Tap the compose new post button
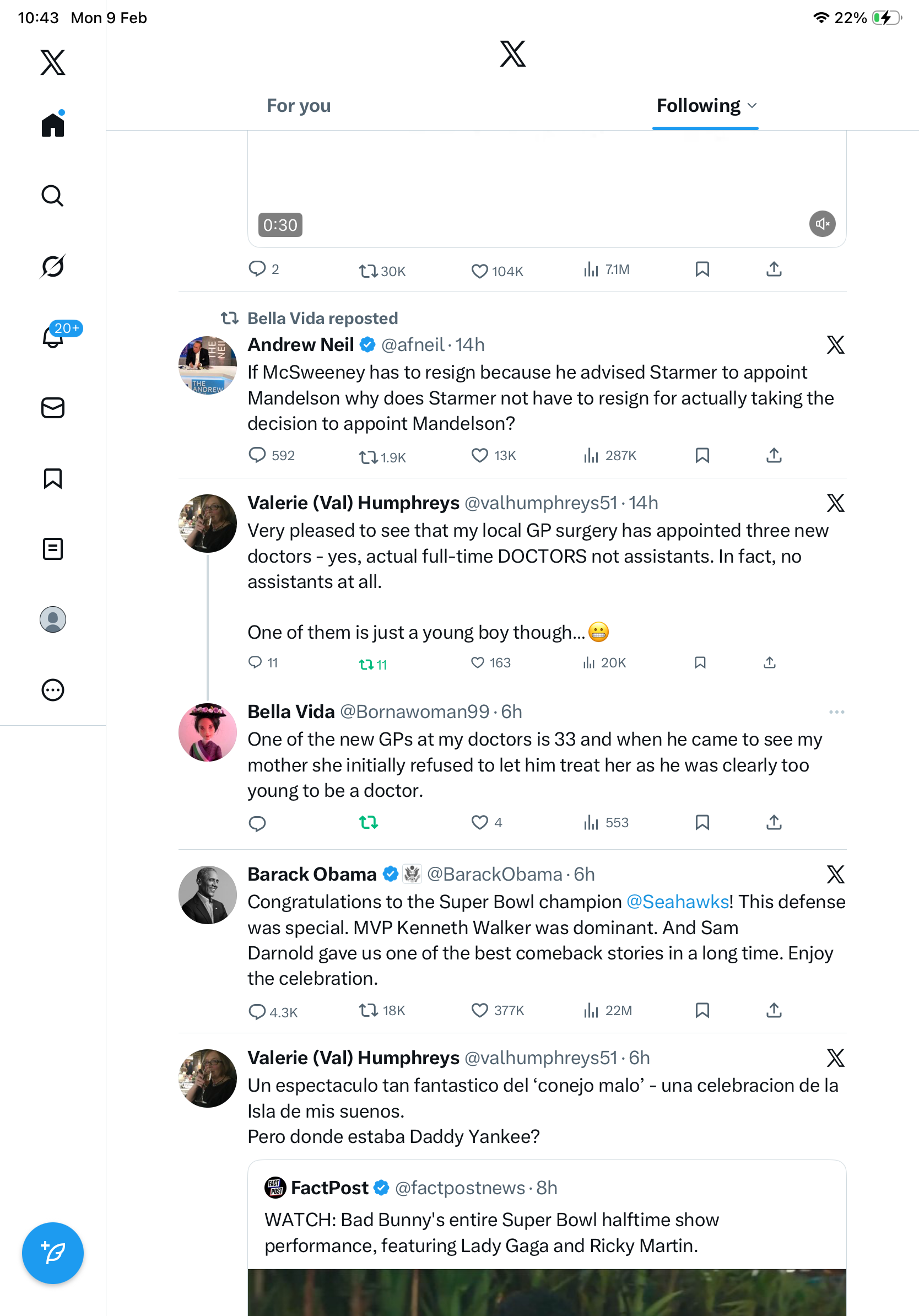Screen dimensions: 919x1316 click(52, 1253)
